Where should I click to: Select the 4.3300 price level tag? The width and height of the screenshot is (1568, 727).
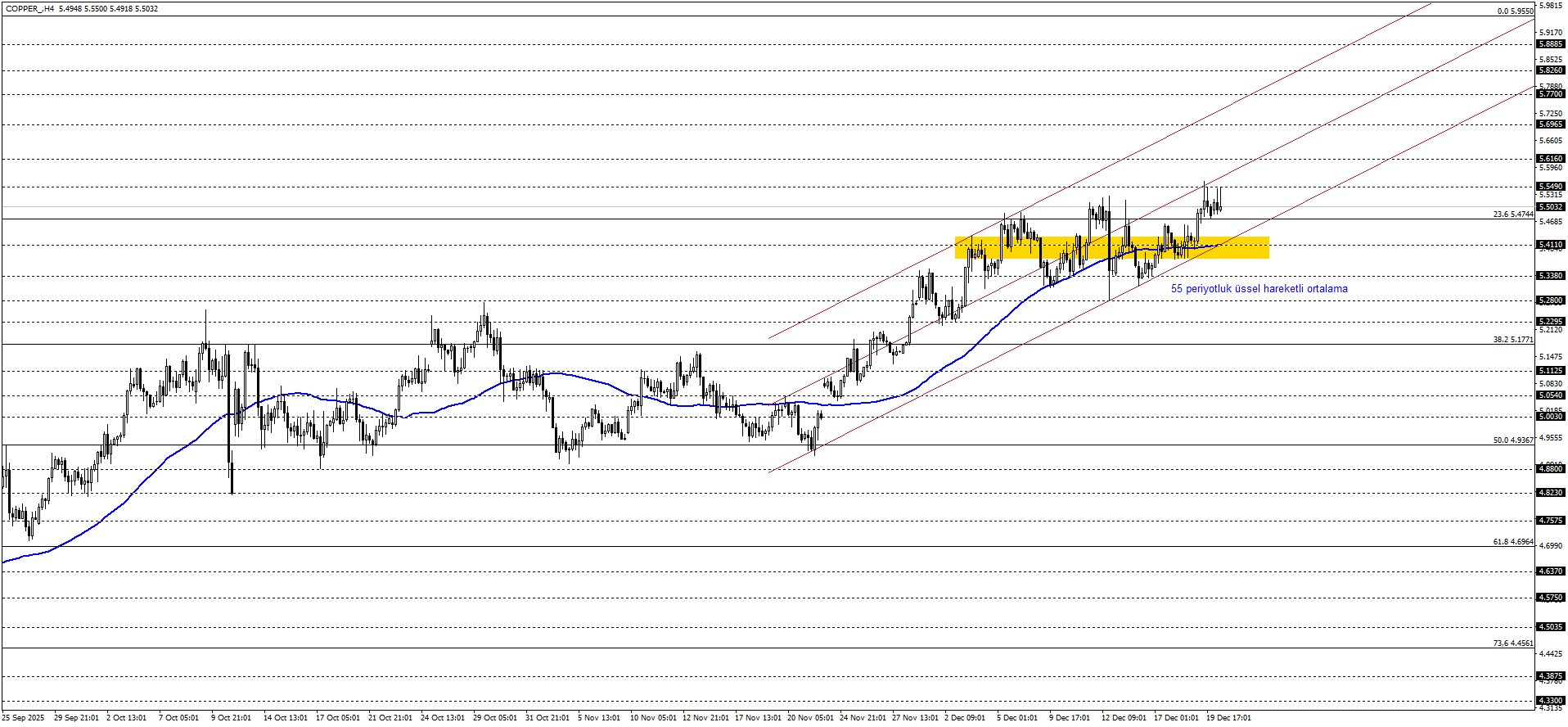click(1551, 701)
